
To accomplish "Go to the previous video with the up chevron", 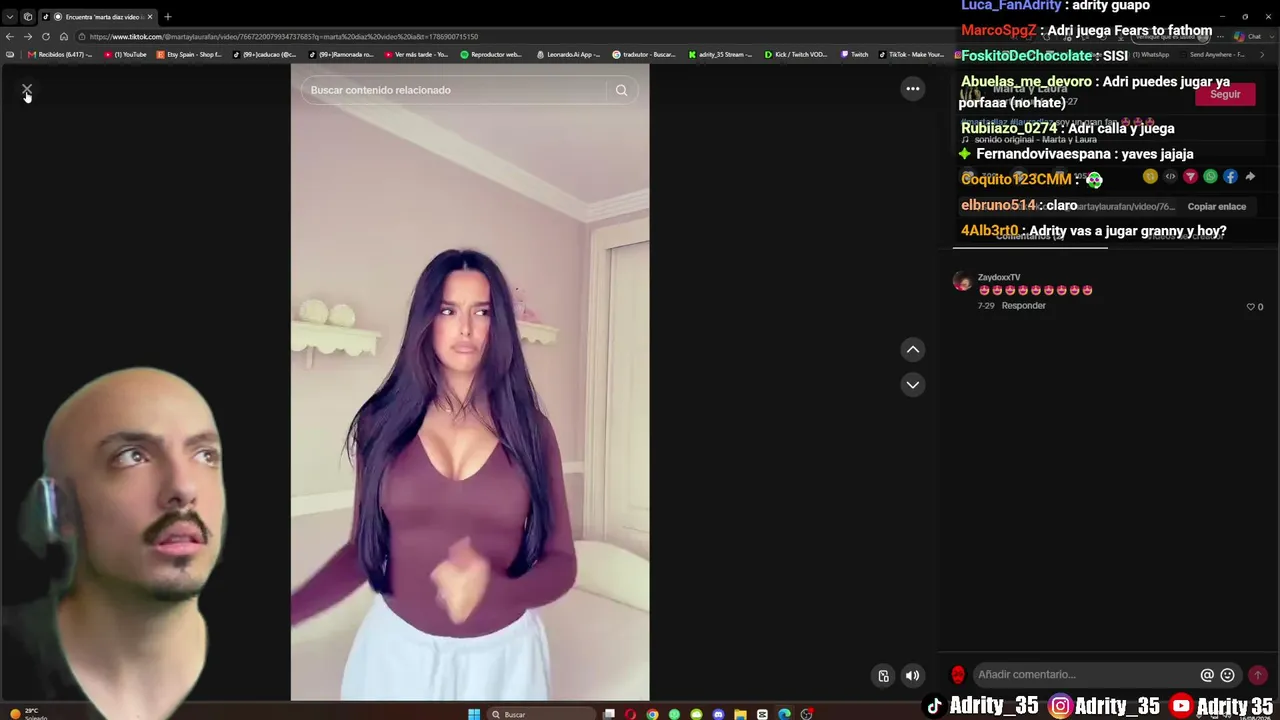I will coord(913,349).
